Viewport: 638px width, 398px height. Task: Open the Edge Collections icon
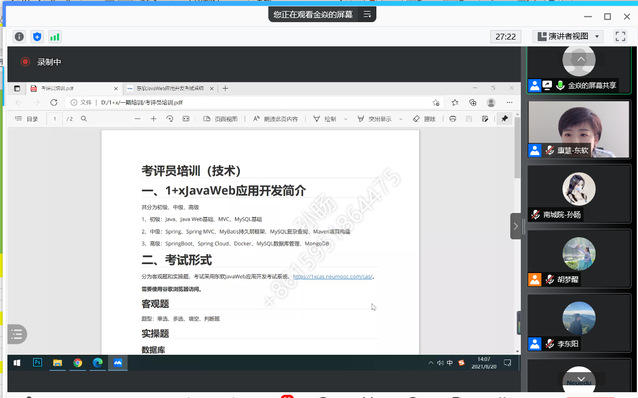[x=472, y=103]
